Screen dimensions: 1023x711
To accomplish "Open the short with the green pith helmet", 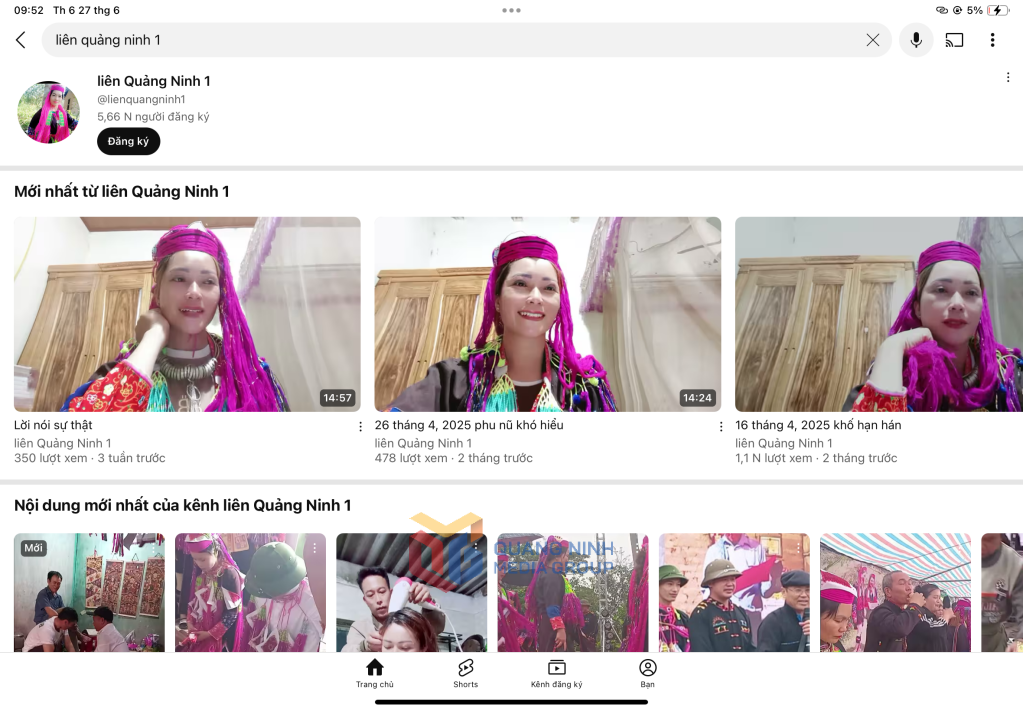I will [x=251, y=592].
